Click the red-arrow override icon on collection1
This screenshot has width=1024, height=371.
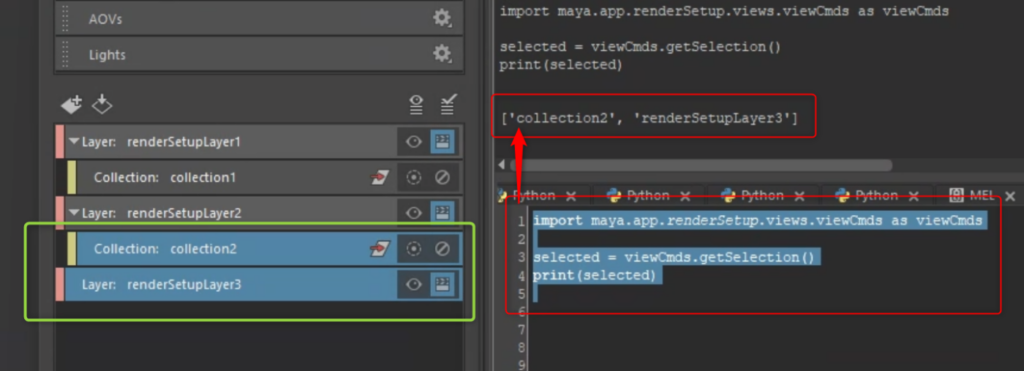pos(379,178)
